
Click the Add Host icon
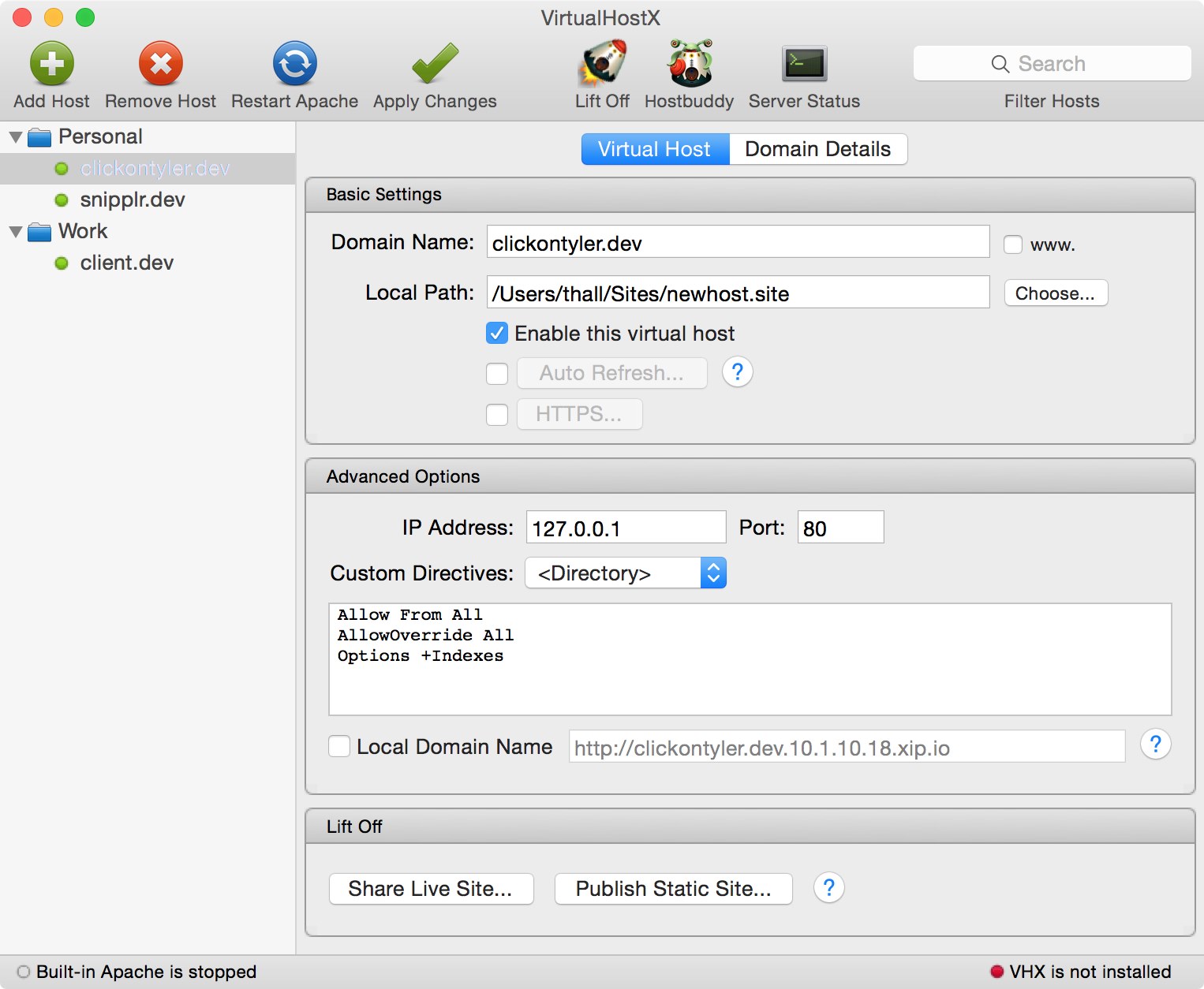(x=50, y=63)
